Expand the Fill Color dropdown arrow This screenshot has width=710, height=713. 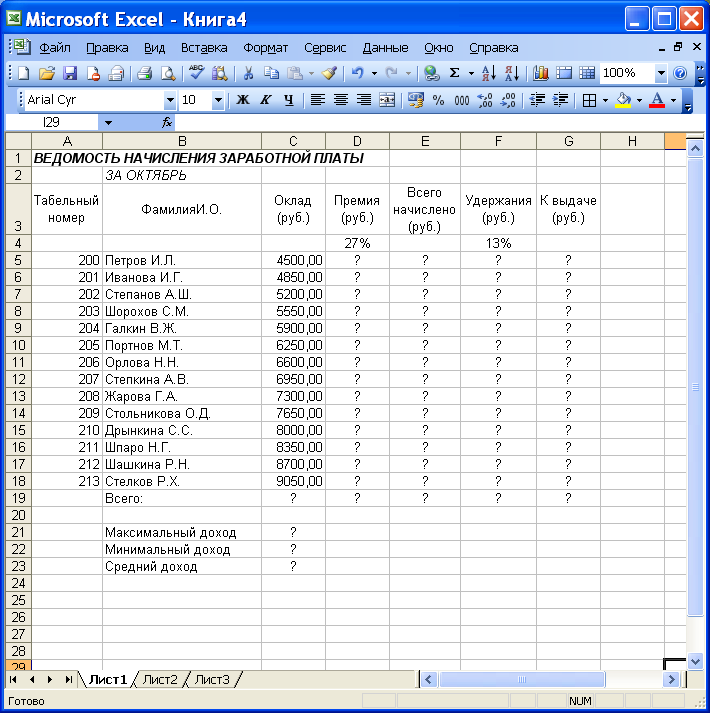point(639,100)
